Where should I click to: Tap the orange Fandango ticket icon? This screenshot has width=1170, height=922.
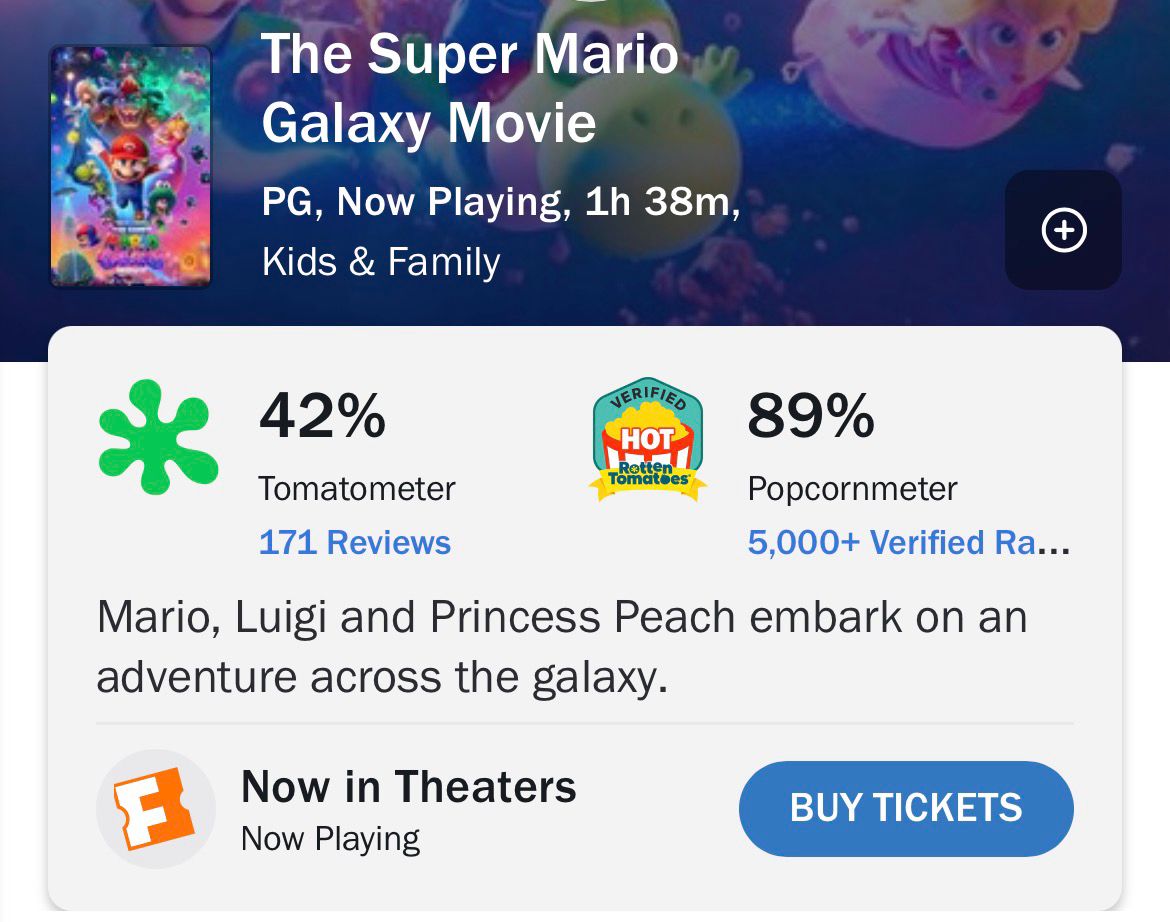tap(155, 808)
